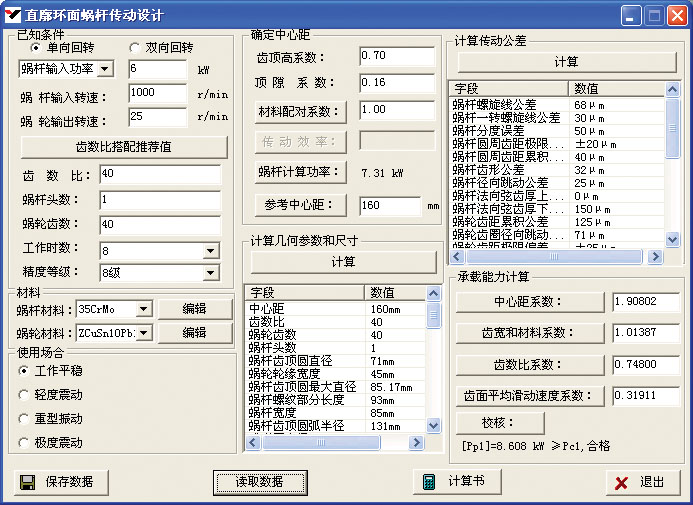Choose 轻度震动 usage condition

(24, 394)
